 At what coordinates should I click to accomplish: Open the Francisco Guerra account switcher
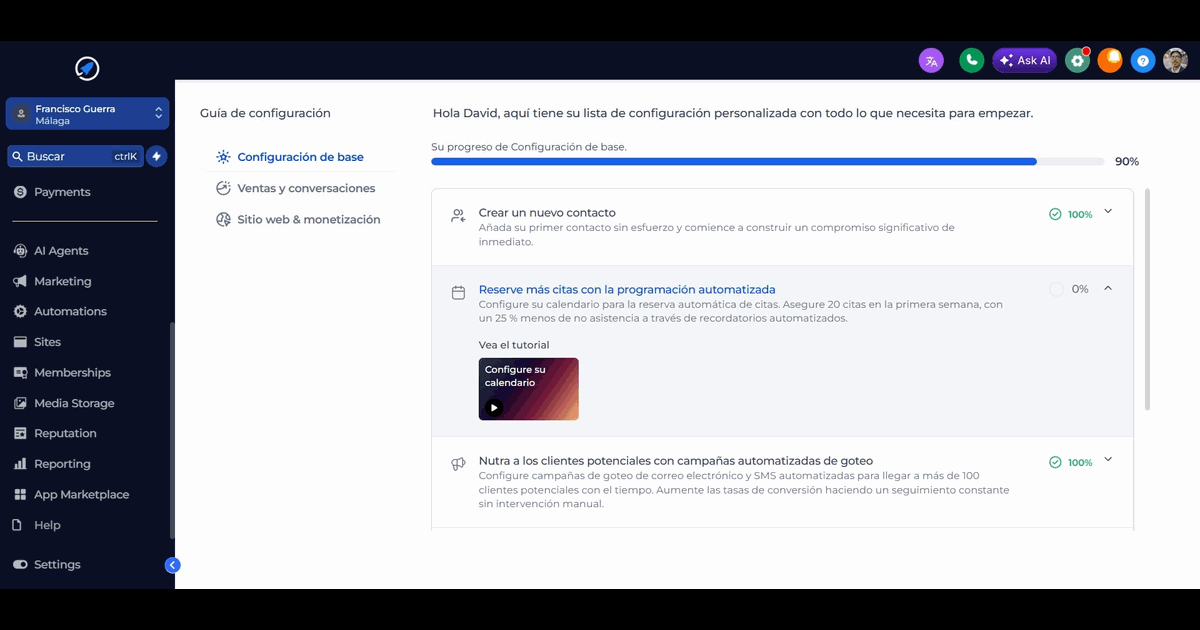click(x=87, y=114)
